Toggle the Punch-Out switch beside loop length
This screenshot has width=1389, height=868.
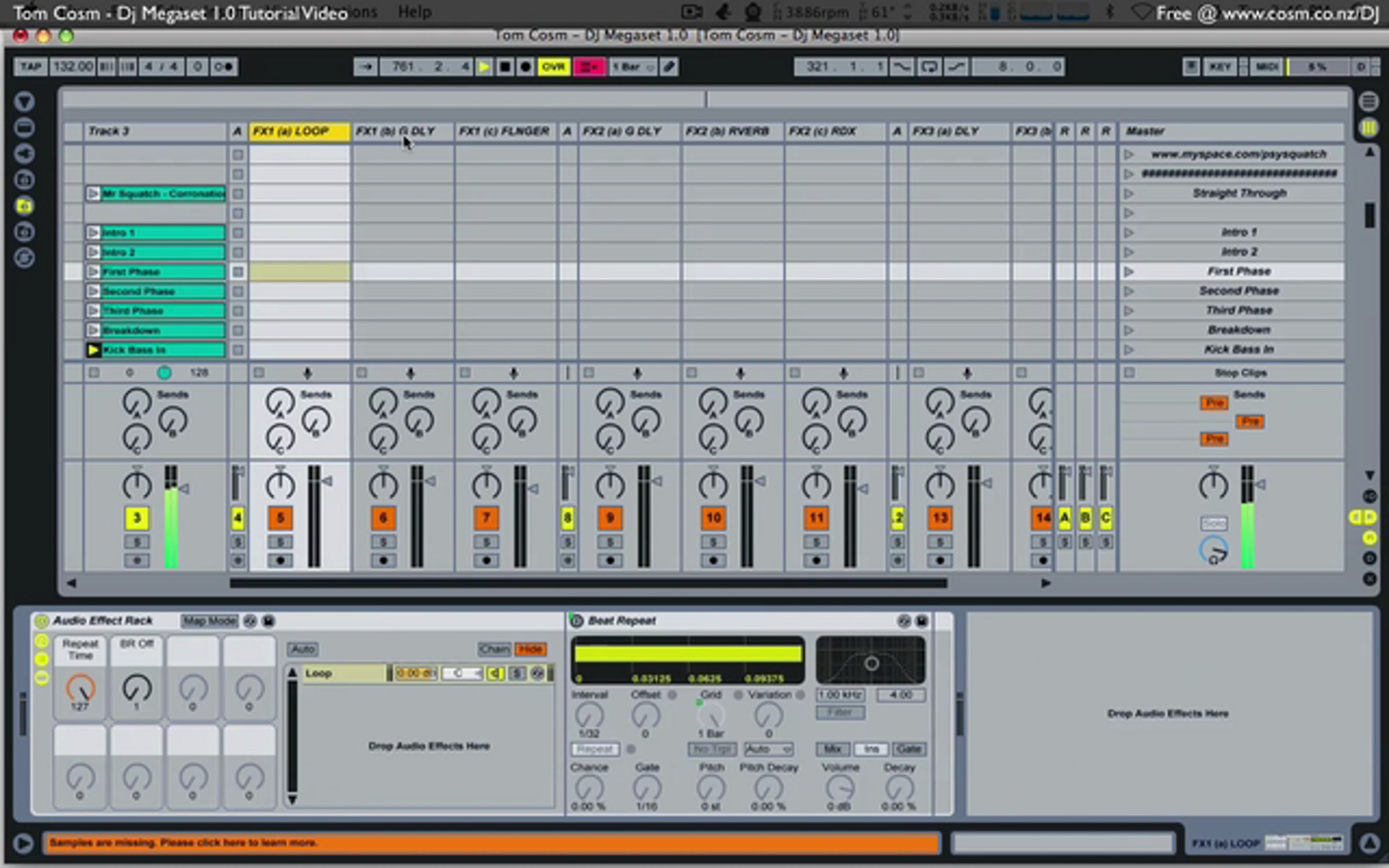(x=956, y=67)
